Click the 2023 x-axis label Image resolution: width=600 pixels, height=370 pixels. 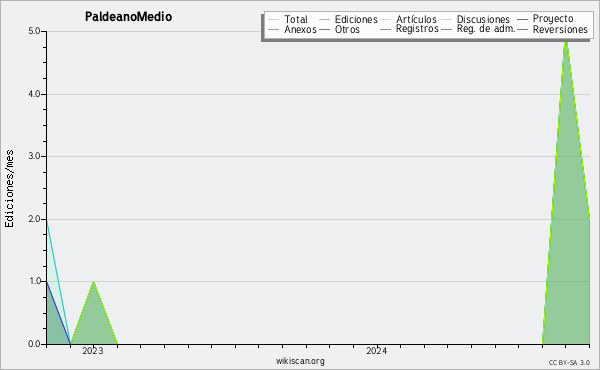[93, 351]
